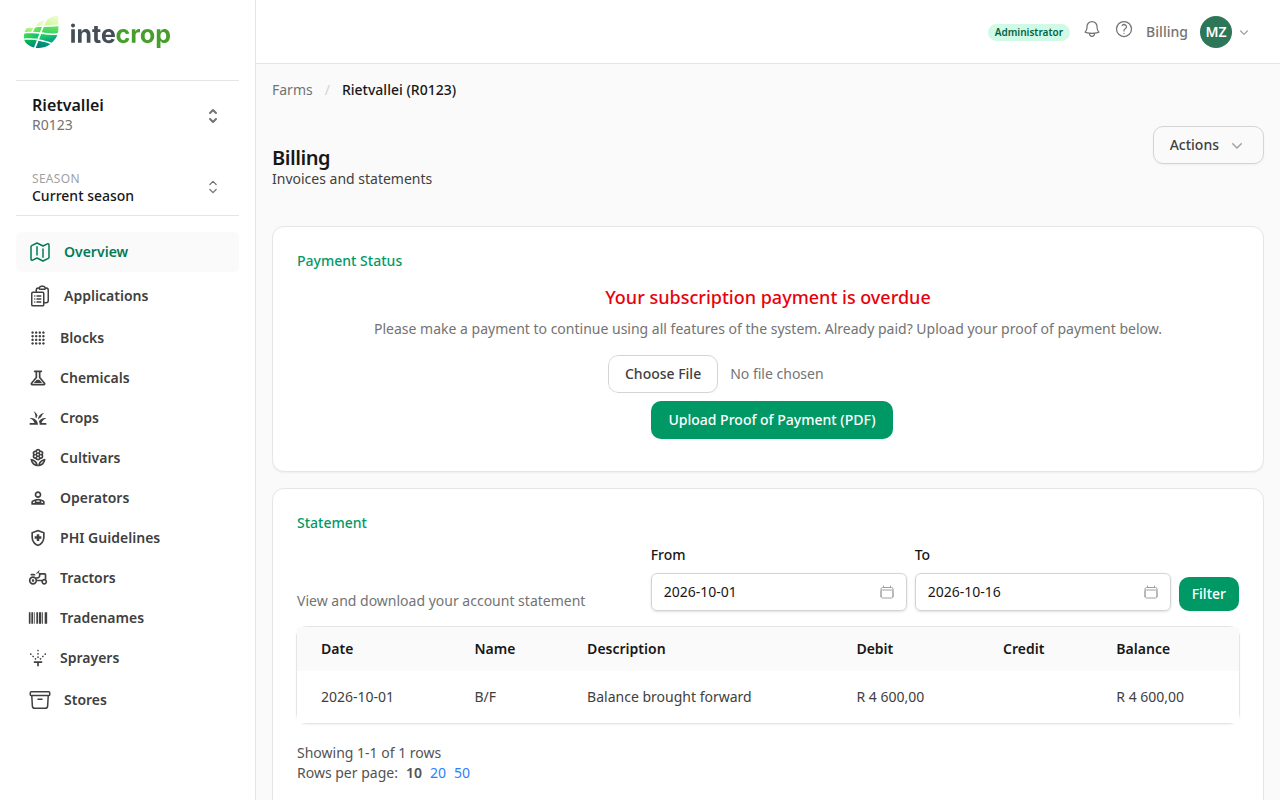Click the Balance column header
Viewport: 1280px width, 800px height.
(x=1143, y=649)
